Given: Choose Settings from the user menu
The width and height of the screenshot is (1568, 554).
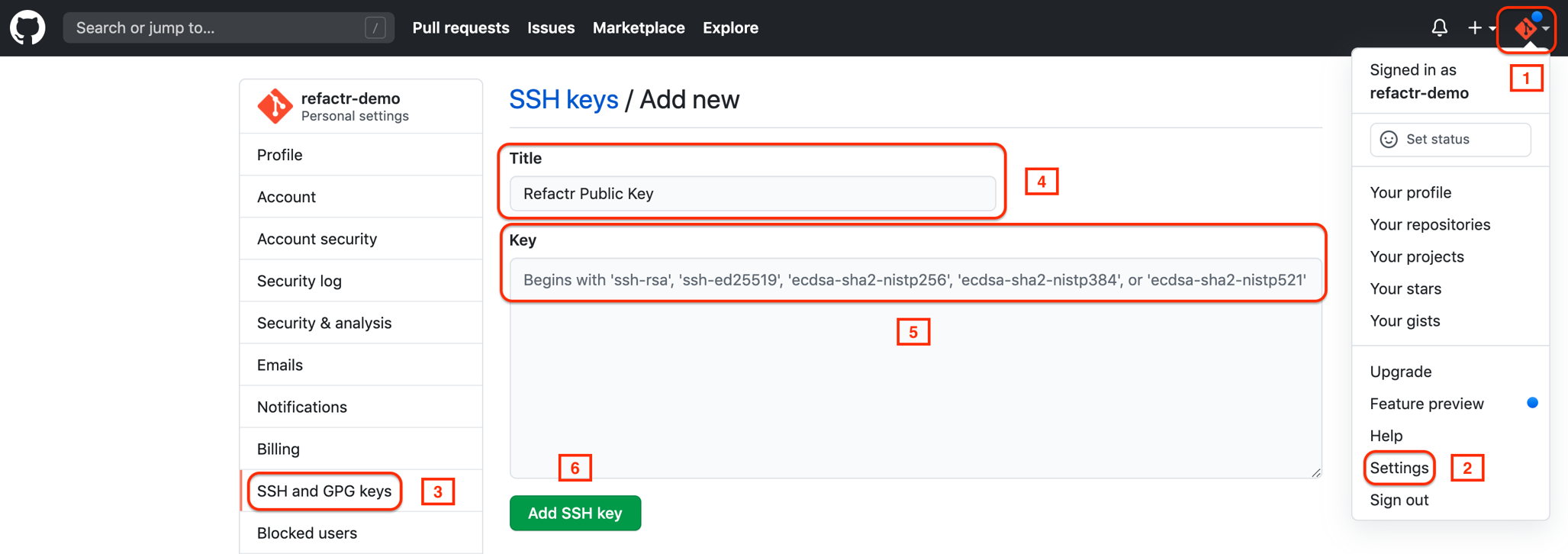Looking at the screenshot, I should (1399, 468).
